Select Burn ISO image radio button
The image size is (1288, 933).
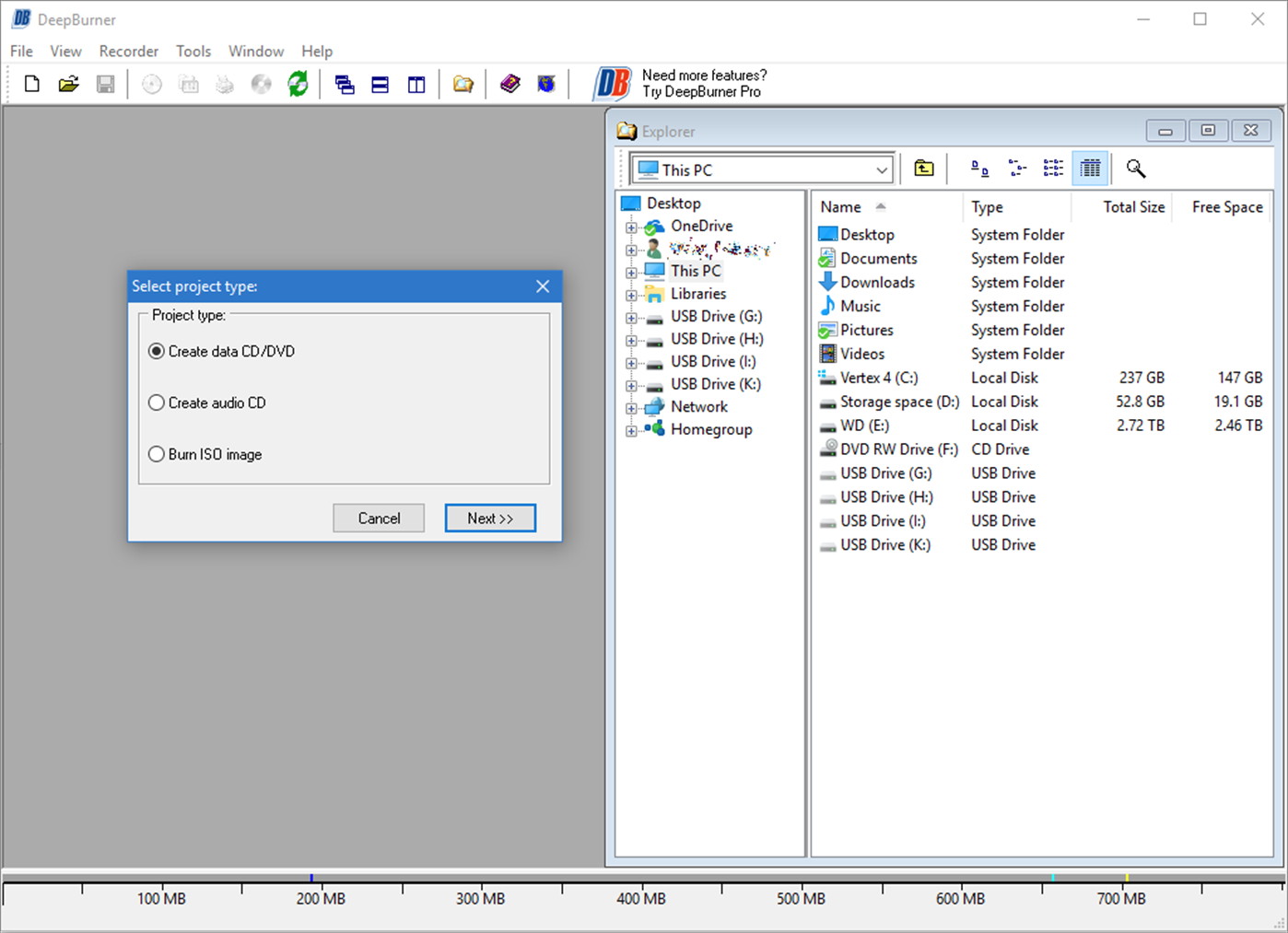tap(157, 454)
